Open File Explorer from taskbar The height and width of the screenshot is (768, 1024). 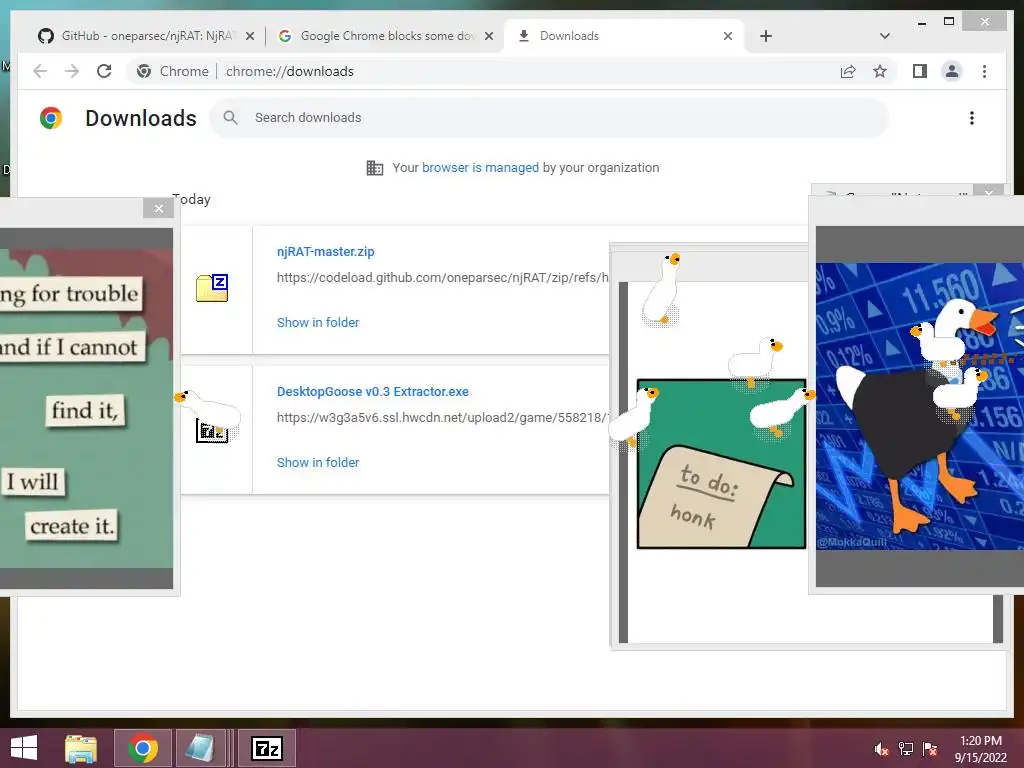click(x=81, y=748)
